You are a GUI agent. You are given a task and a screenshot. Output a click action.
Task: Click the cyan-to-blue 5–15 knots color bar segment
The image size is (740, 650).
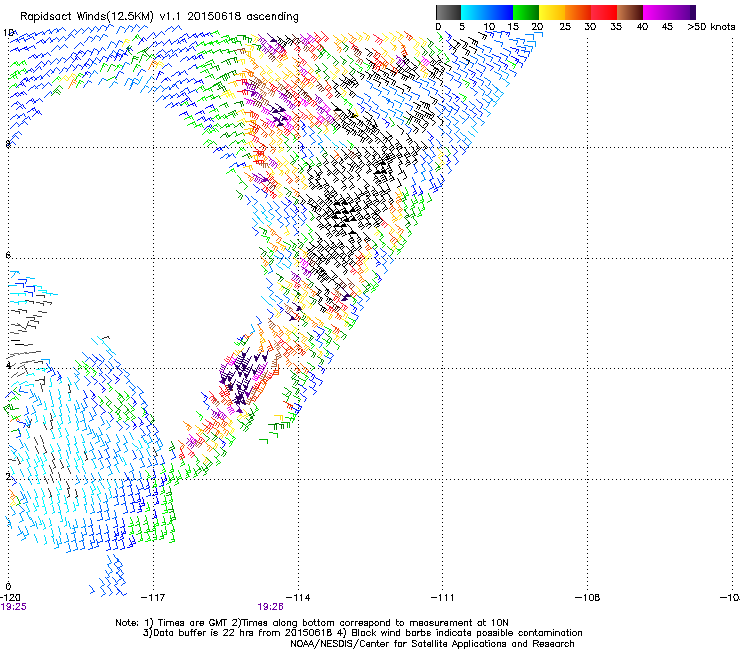point(487,12)
